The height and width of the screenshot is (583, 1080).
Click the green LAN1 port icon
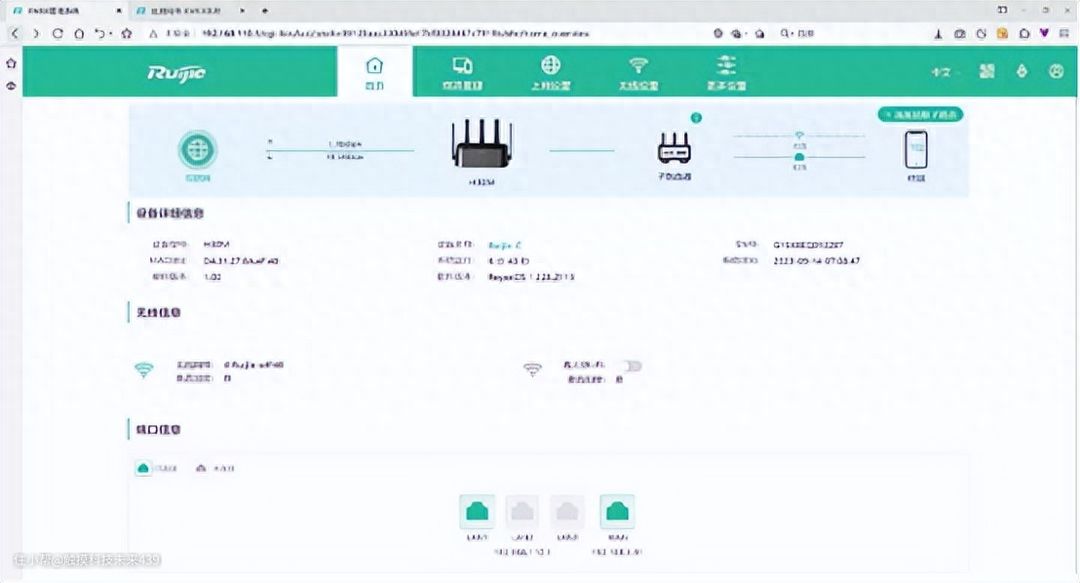477,511
